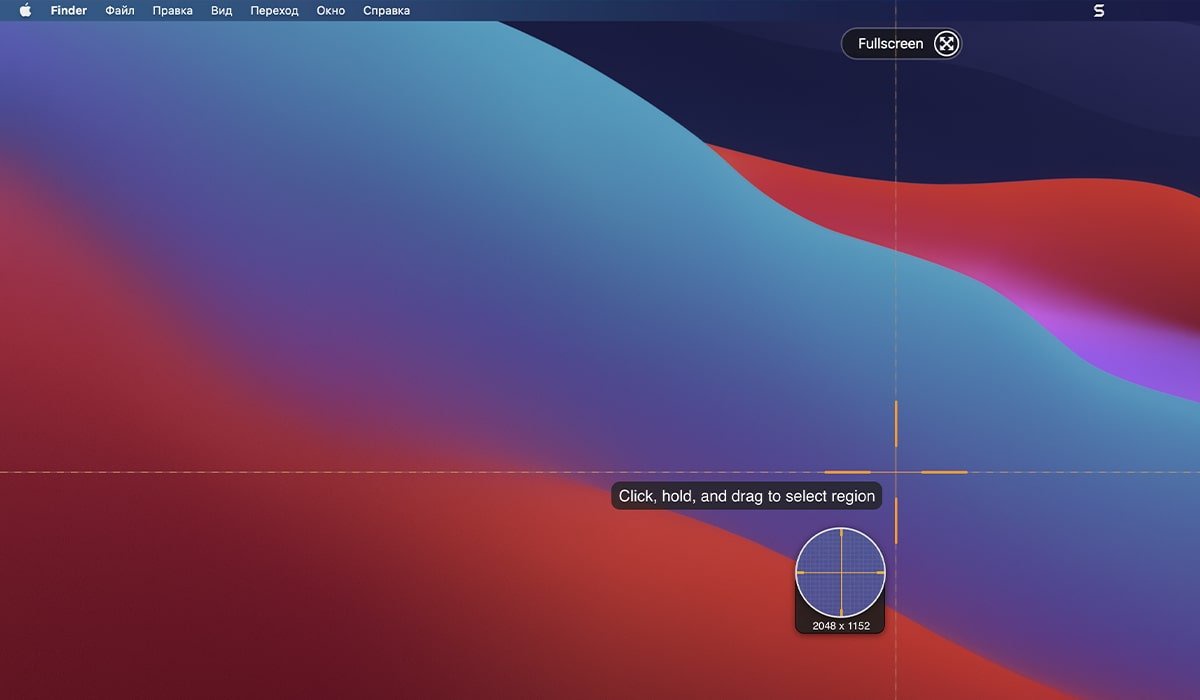Screen dimensions: 1200x700
Task: Open the Правка menu
Action: (172, 11)
